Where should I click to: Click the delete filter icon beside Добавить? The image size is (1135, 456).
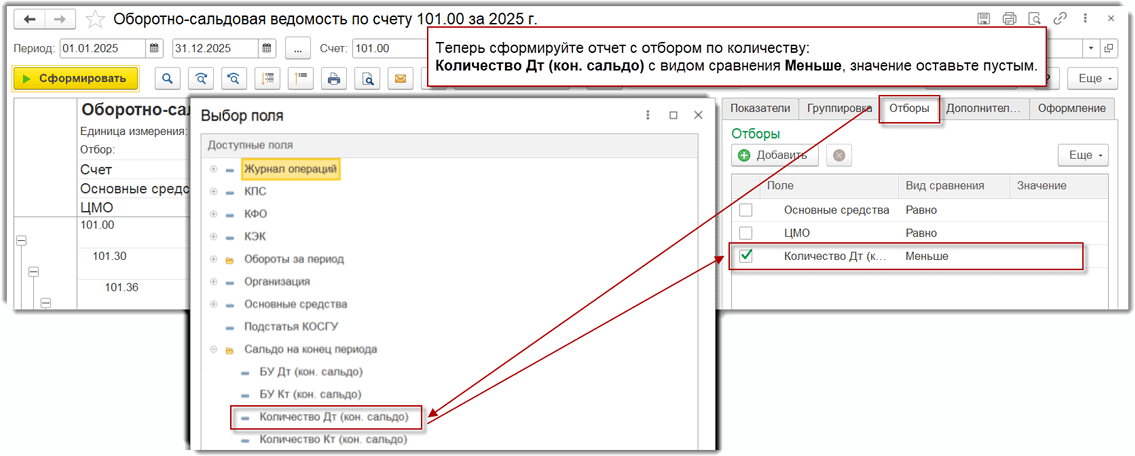839,155
